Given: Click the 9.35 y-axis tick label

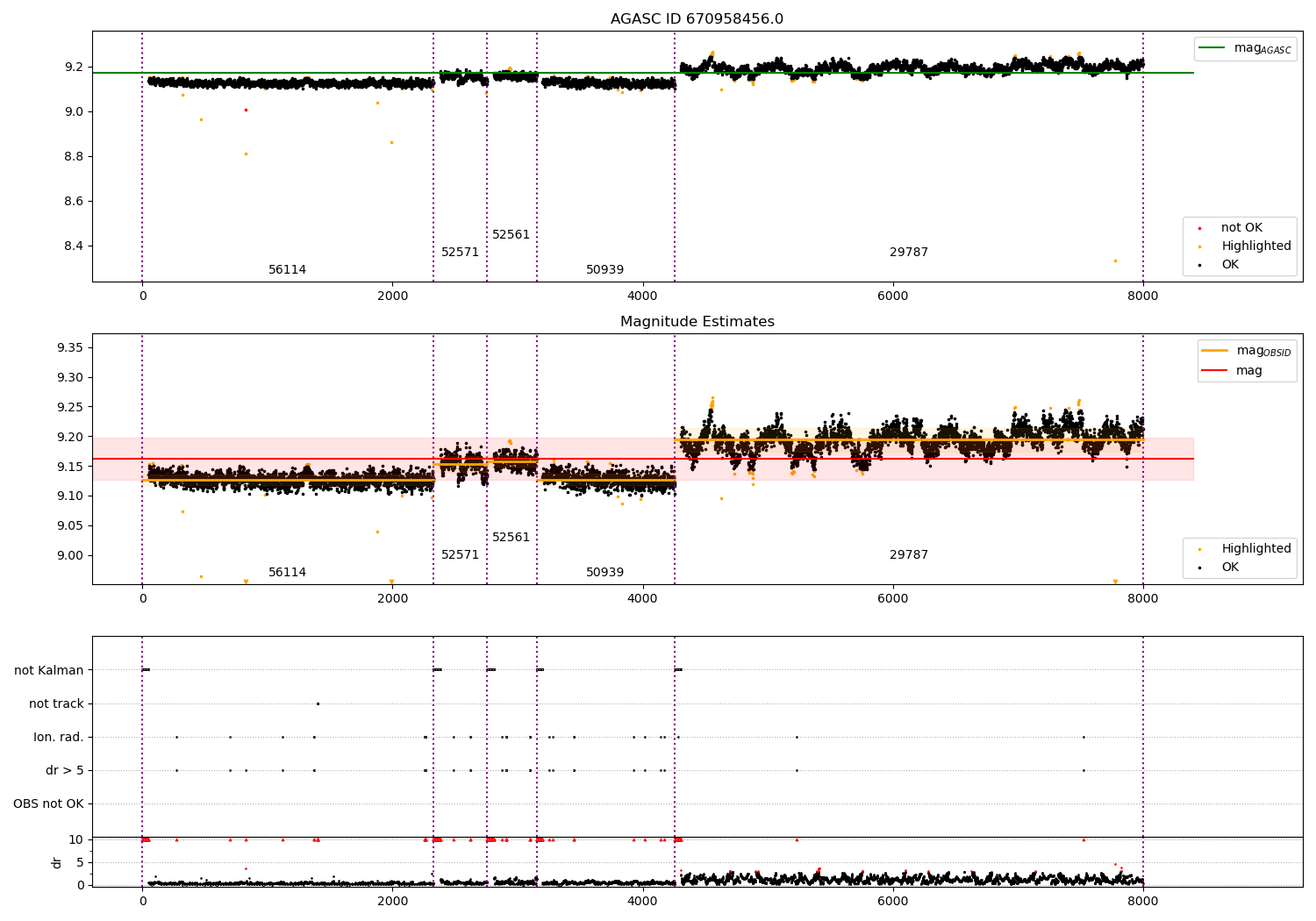Looking at the screenshot, I should [69, 348].
